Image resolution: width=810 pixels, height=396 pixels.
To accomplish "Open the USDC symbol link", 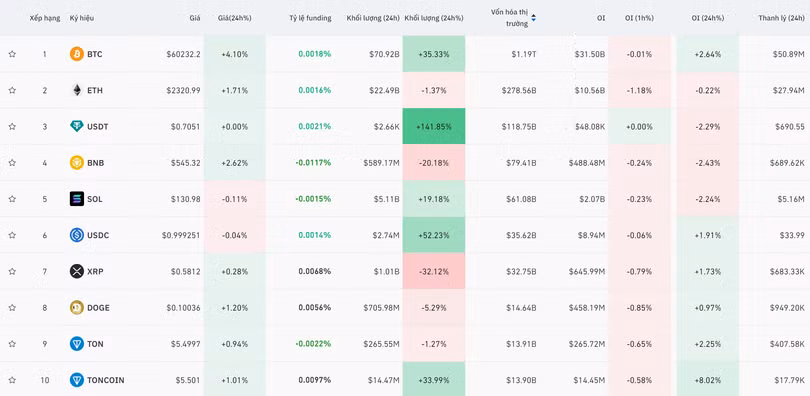I will (98, 235).
